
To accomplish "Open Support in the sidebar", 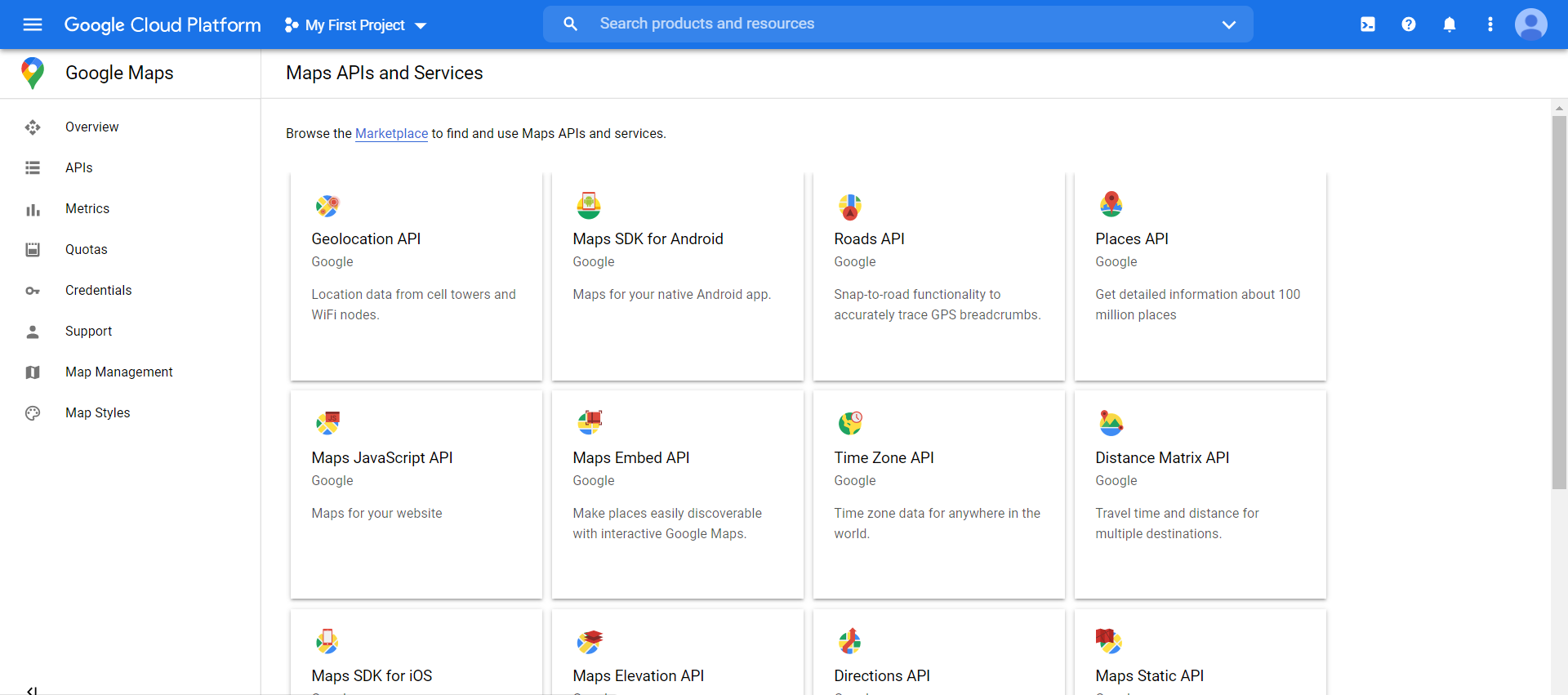I will 89,332.
